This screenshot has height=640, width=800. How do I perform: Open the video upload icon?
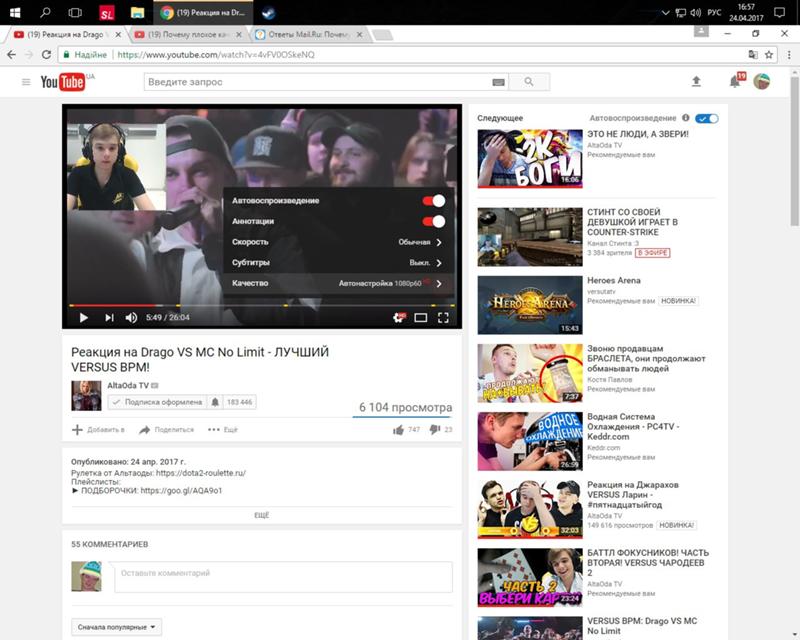[696, 81]
